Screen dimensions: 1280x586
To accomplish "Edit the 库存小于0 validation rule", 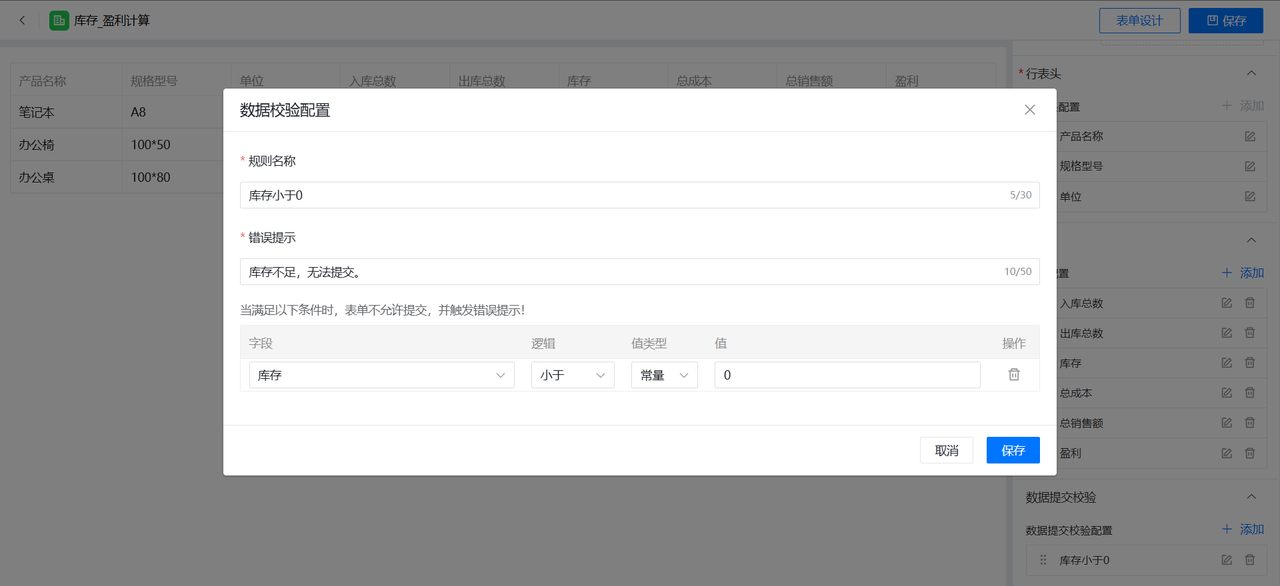I will point(1226,561).
